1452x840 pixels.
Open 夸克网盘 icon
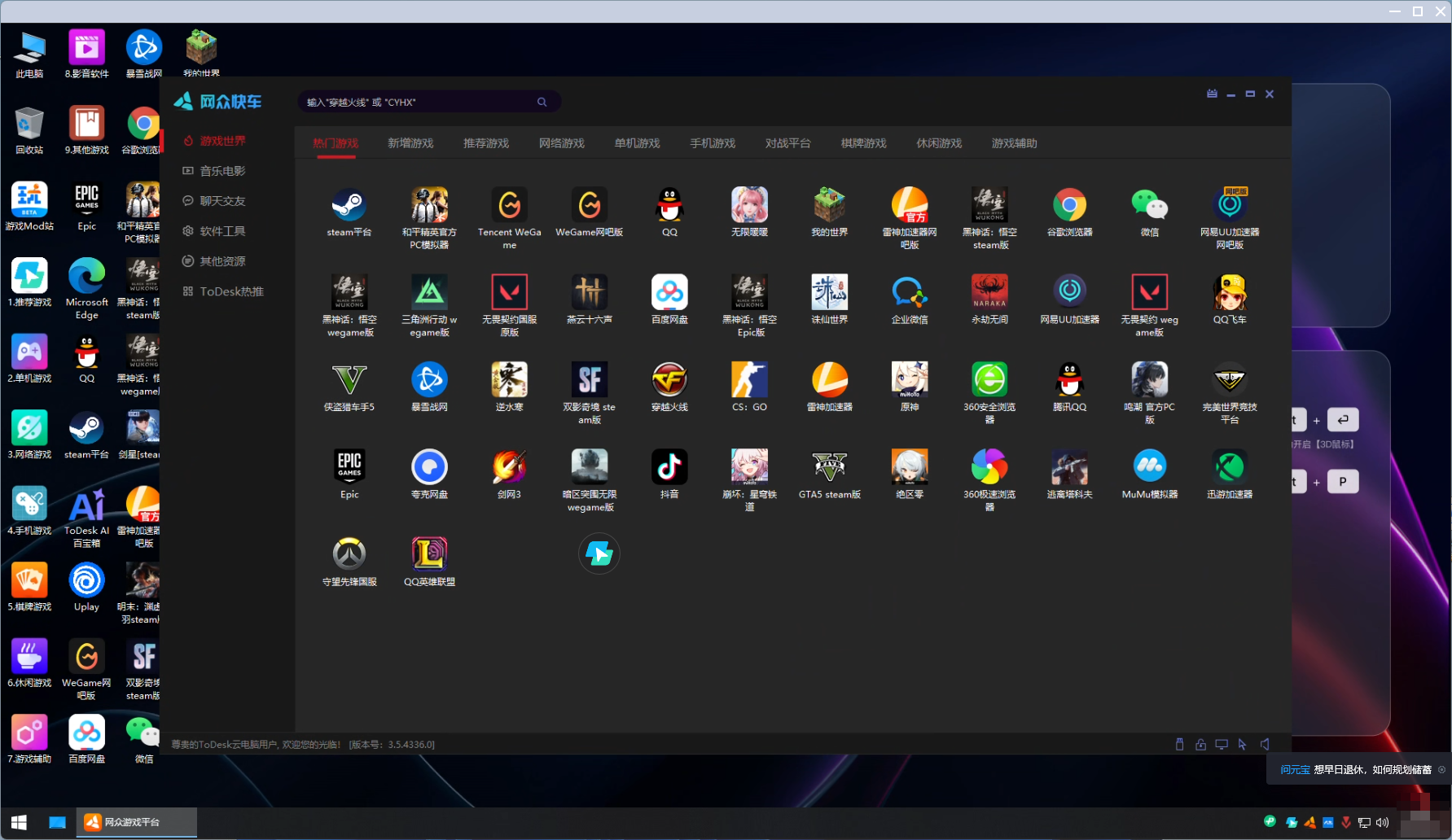[x=429, y=467]
